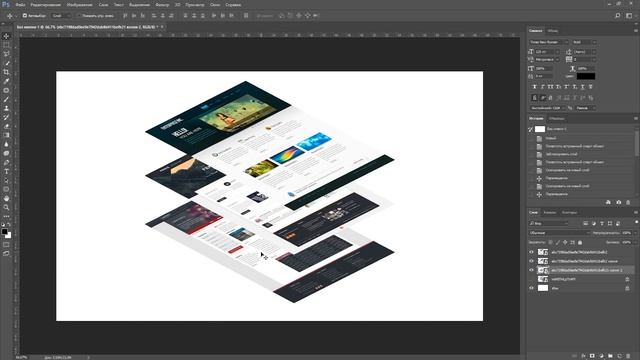Select the Eyedropper tool
Image resolution: width=640 pixels, height=360 pixels.
[x=6, y=81]
